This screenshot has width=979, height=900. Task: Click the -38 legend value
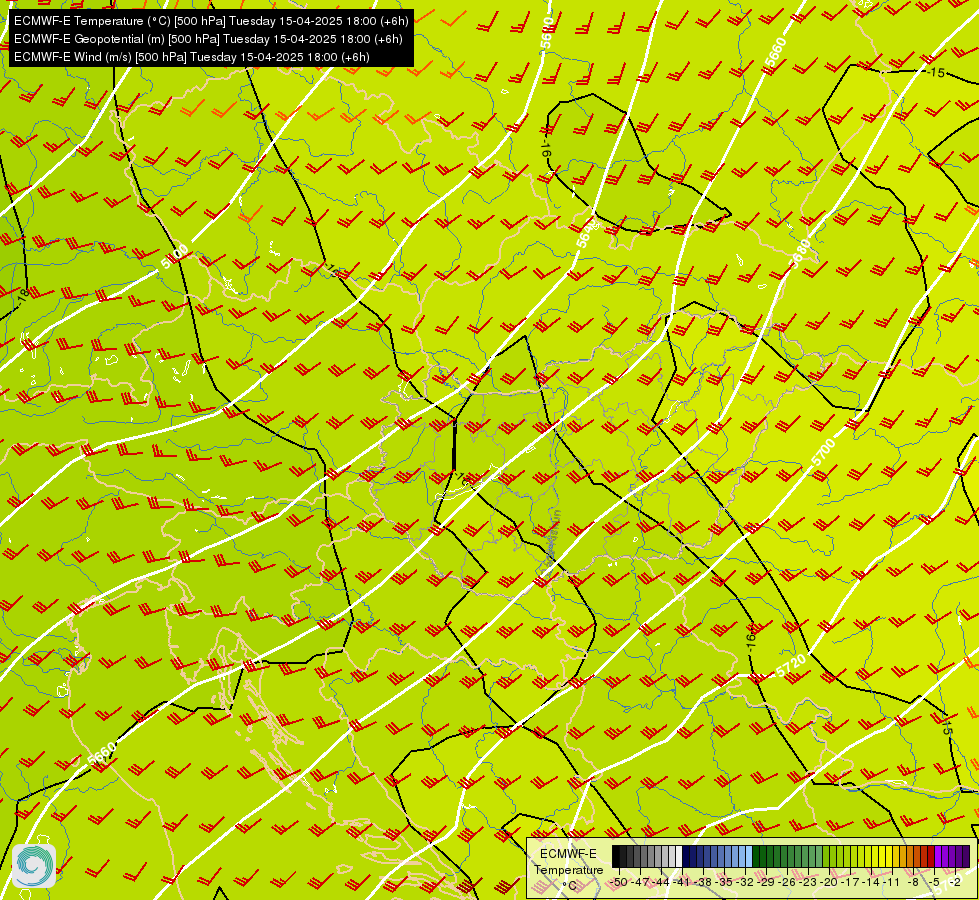703,882
